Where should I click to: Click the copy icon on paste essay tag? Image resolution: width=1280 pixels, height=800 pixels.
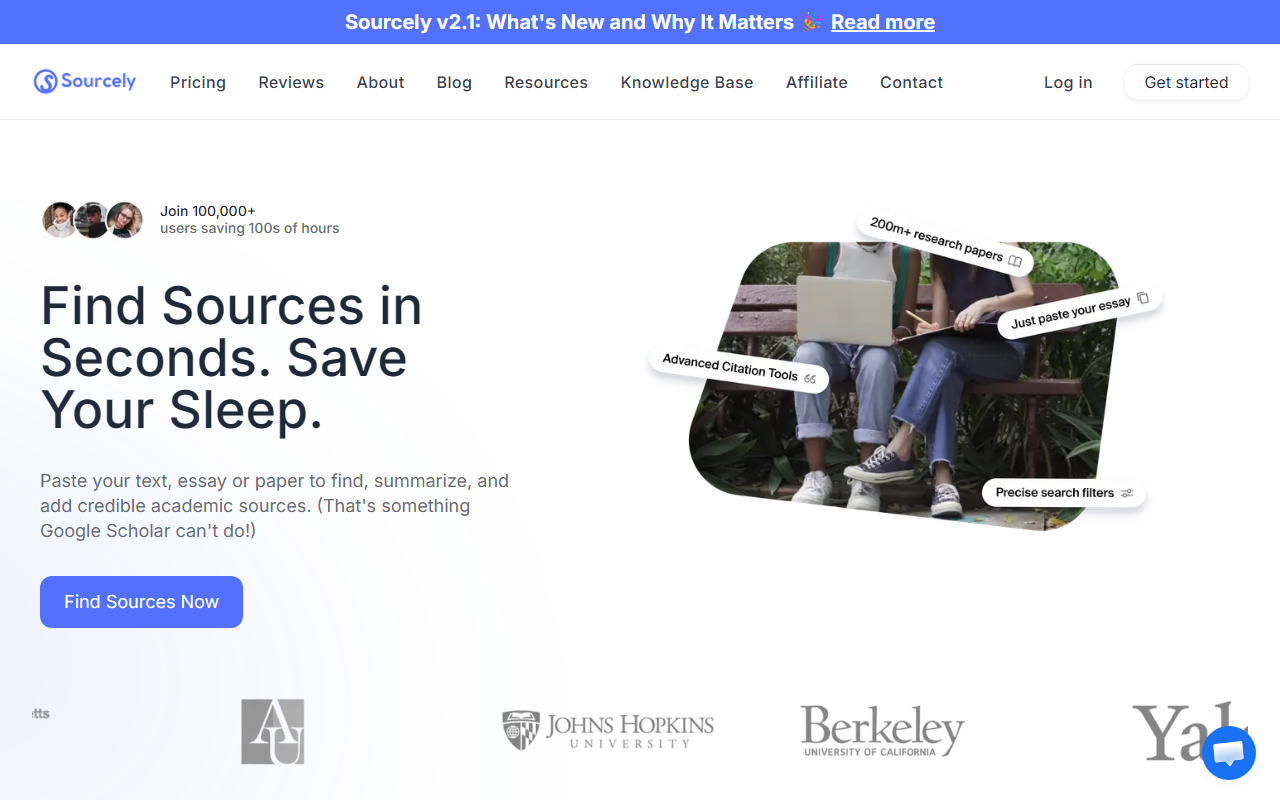pos(1143,298)
